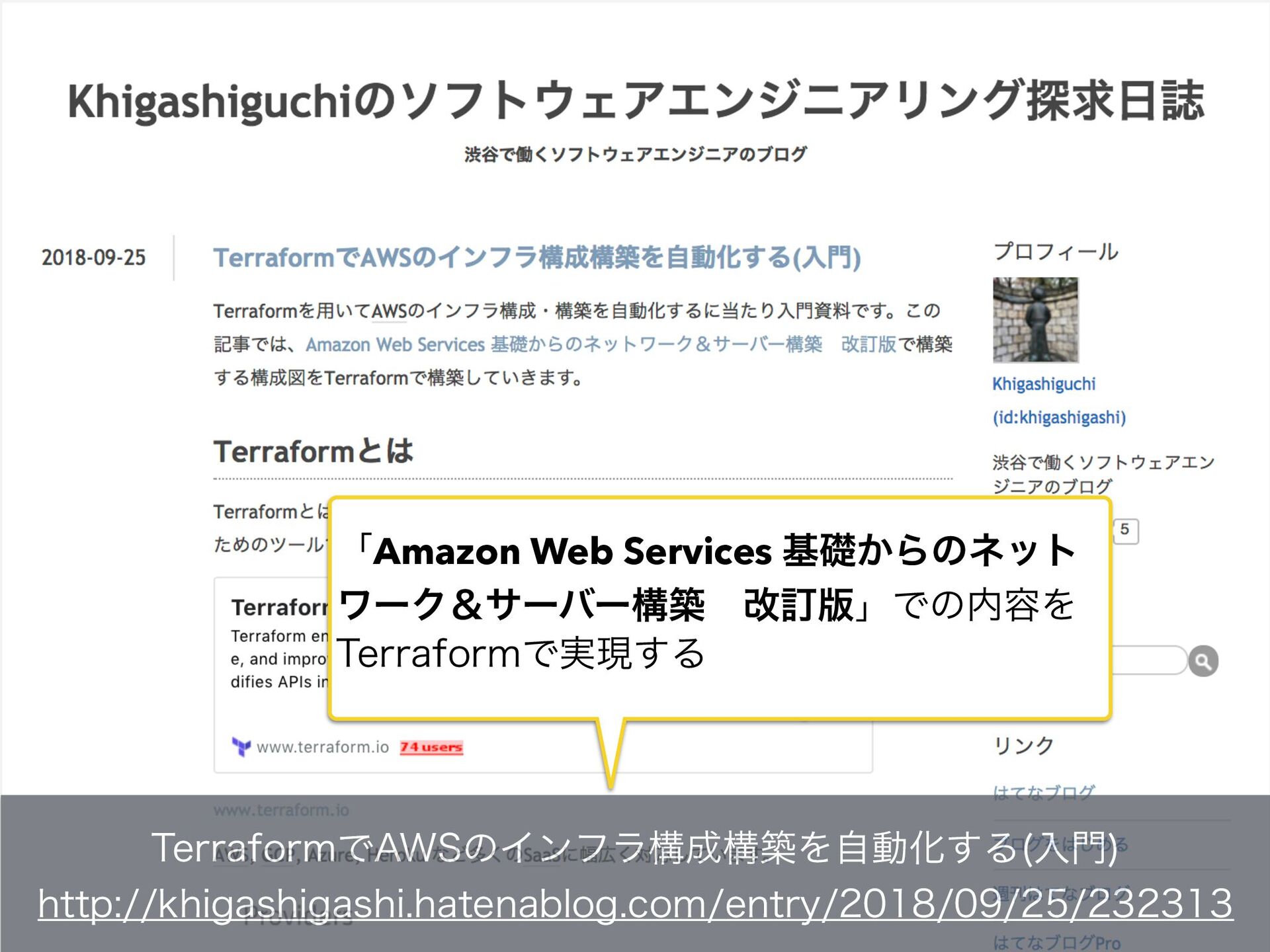
Task: Click the reader count 5 badge
Action: tap(1125, 530)
